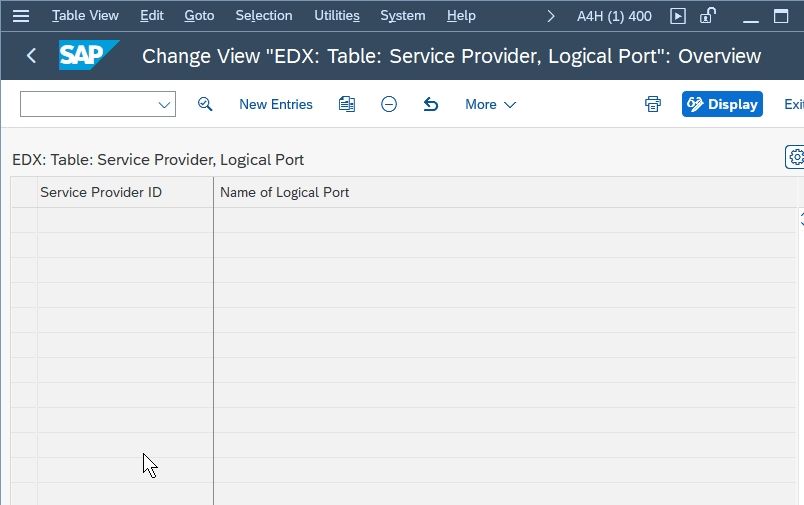This screenshot has height=505, width=804.
Task: Go back with the left arrow
Action: click(x=31, y=55)
